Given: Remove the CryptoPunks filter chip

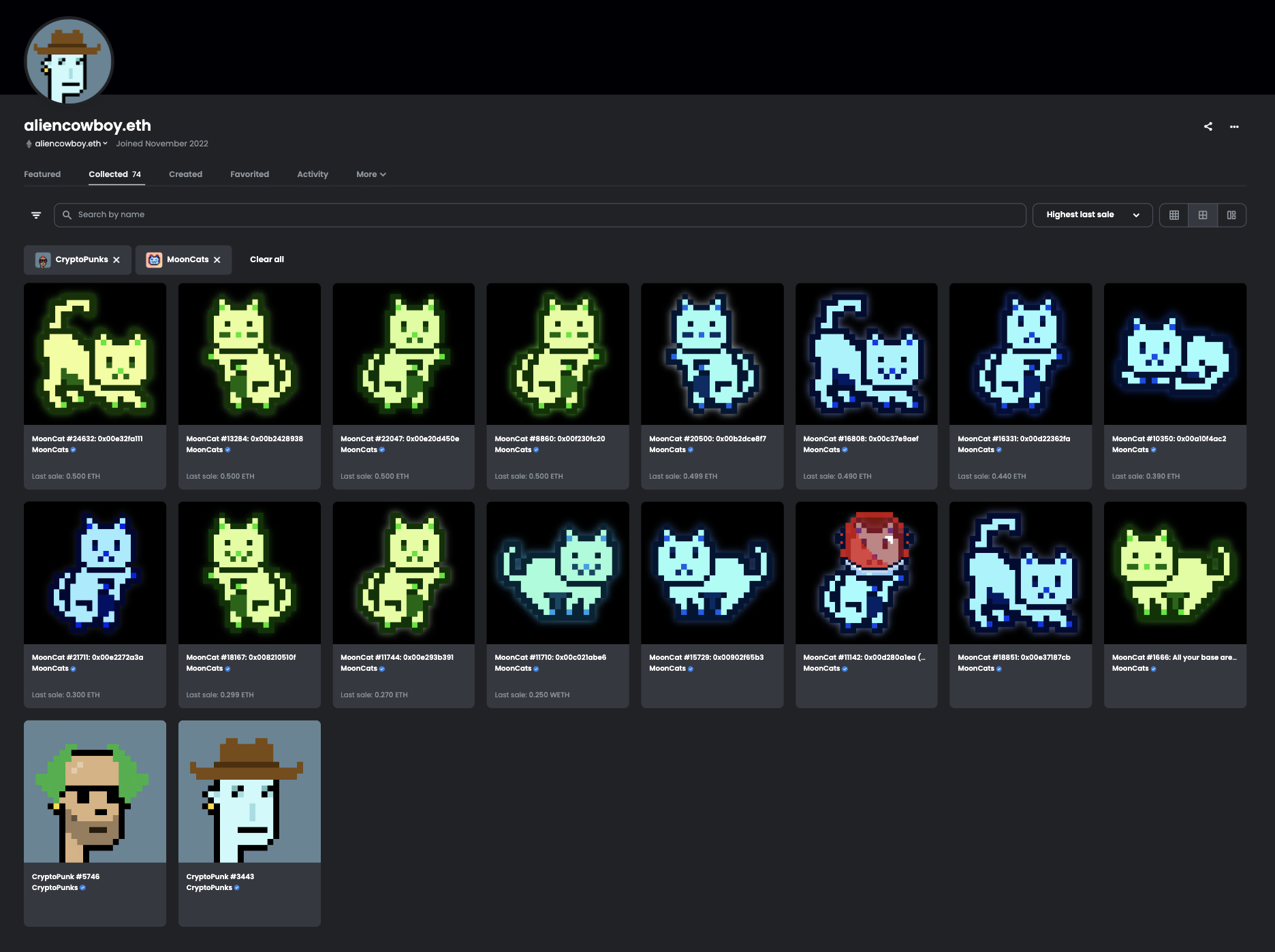Looking at the screenshot, I should click(x=116, y=260).
